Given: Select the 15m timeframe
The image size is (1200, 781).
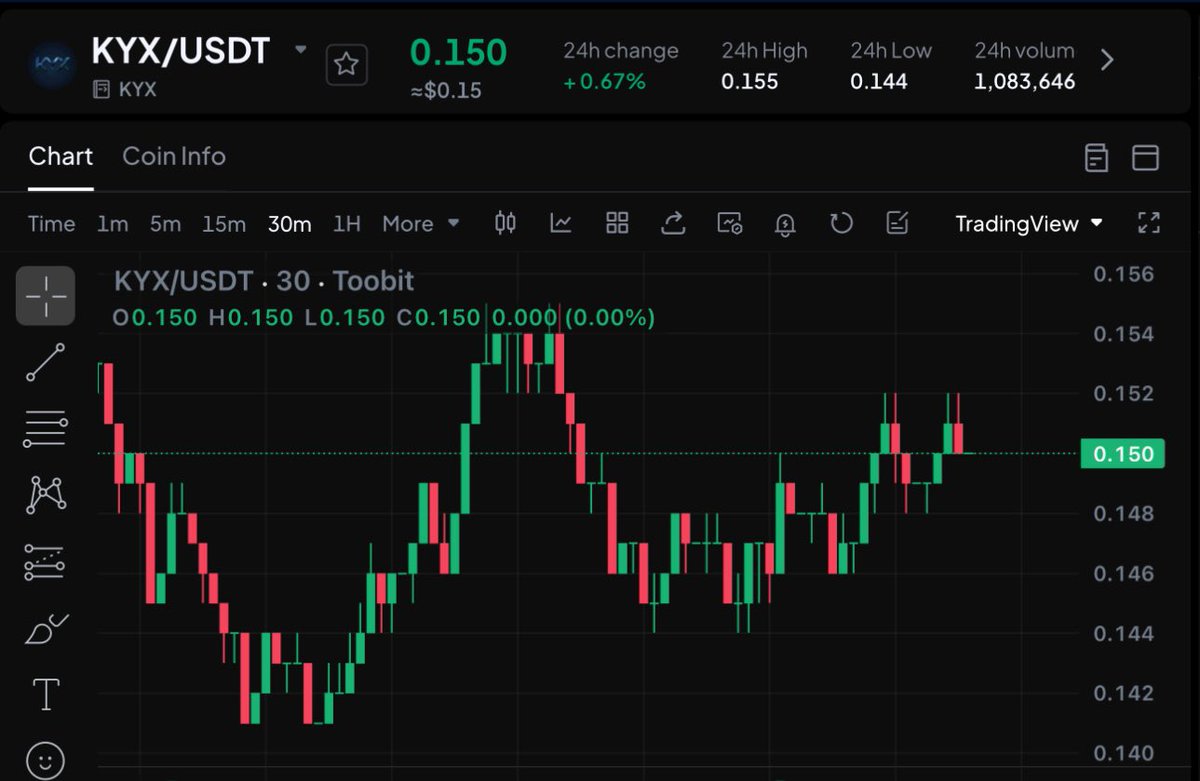Looking at the screenshot, I should click(224, 224).
